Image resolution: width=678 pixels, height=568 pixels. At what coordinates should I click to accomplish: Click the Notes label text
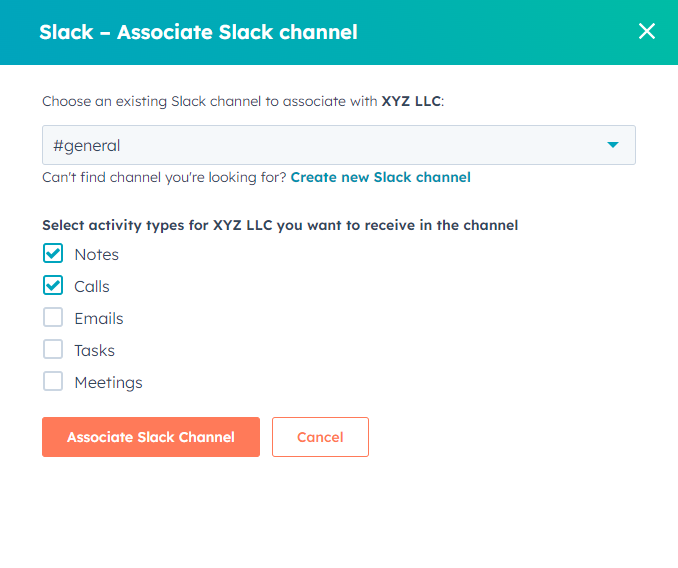coord(97,255)
